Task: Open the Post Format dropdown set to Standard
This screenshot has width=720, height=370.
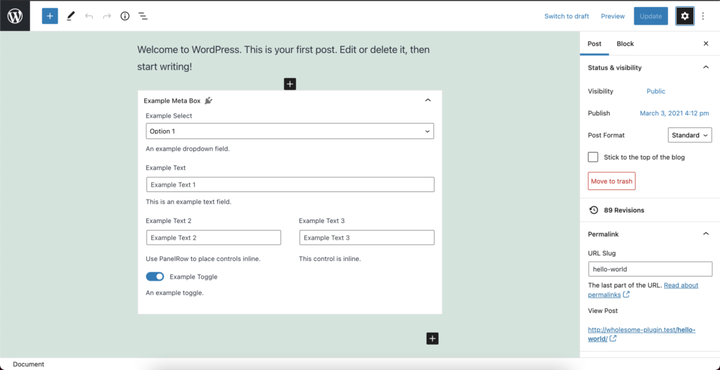Action: (x=689, y=135)
